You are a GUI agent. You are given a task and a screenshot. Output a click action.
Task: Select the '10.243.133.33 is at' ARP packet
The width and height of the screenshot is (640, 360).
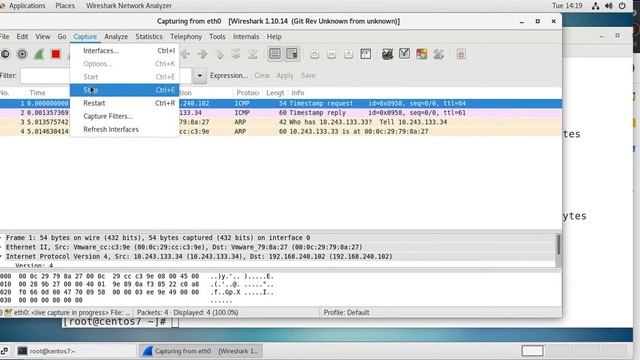281,131
